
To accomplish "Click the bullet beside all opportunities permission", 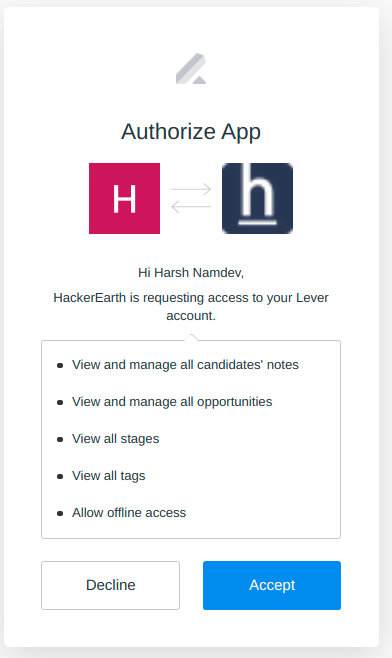I will click(x=60, y=402).
